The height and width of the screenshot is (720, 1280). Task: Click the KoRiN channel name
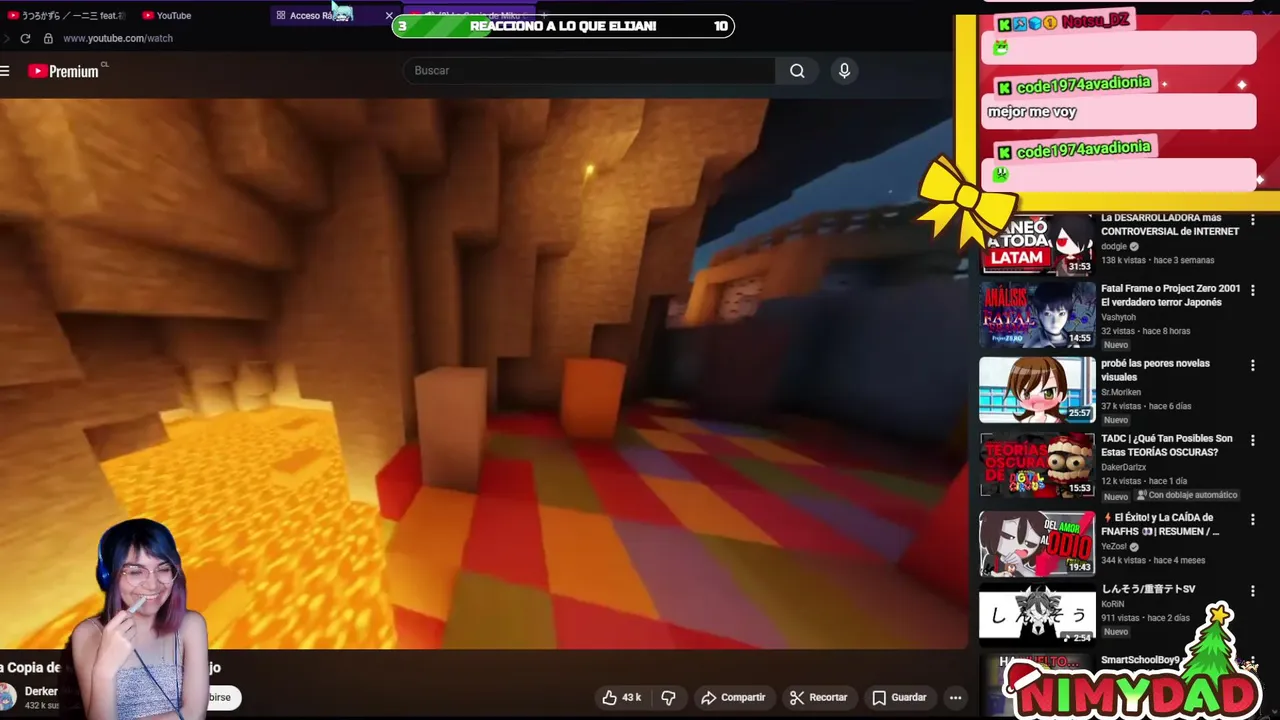click(x=1113, y=604)
